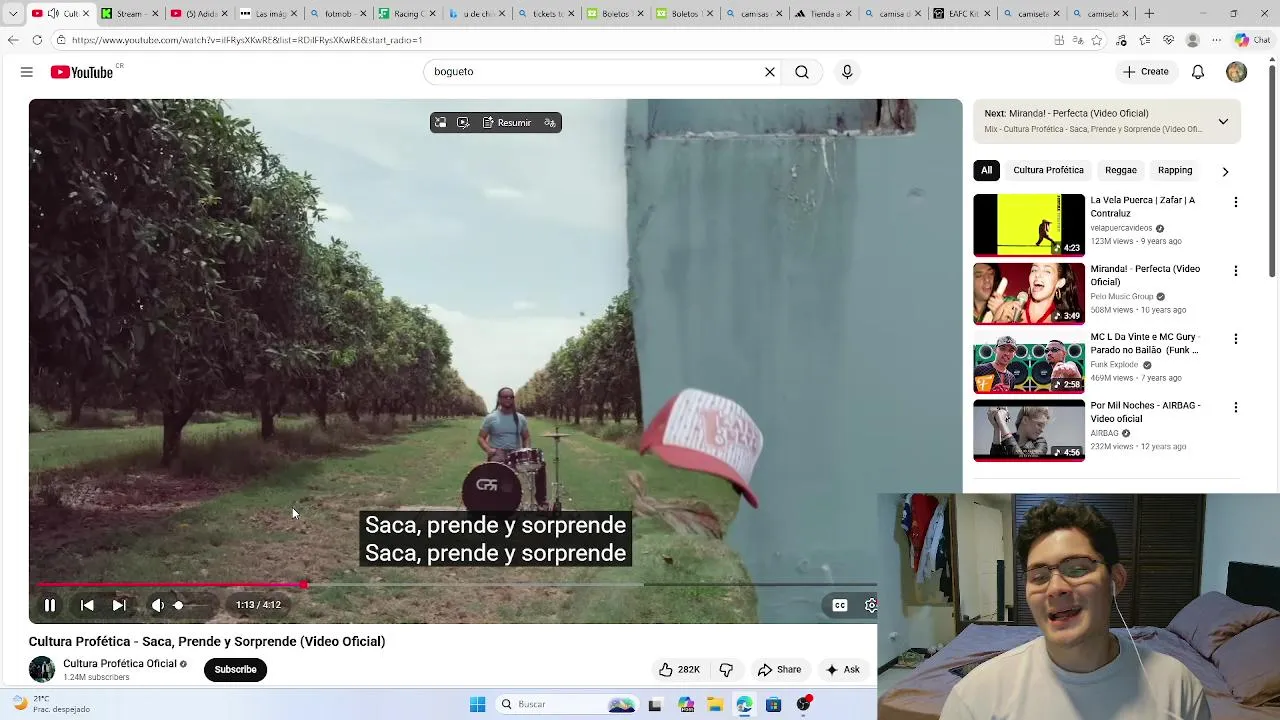Seek on the red video progress bar
The width and height of the screenshot is (1280, 720).
tap(170, 586)
